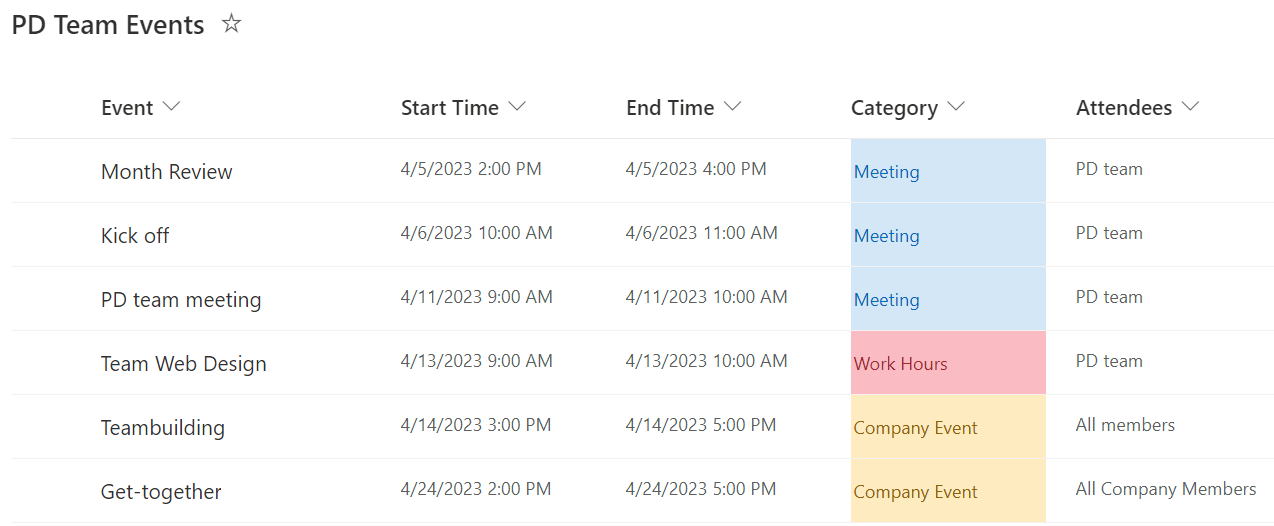The width and height of the screenshot is (1274, 526).
Task: Open the Teambuilding event
Action: pyautogui.click(x=162, y=428)
